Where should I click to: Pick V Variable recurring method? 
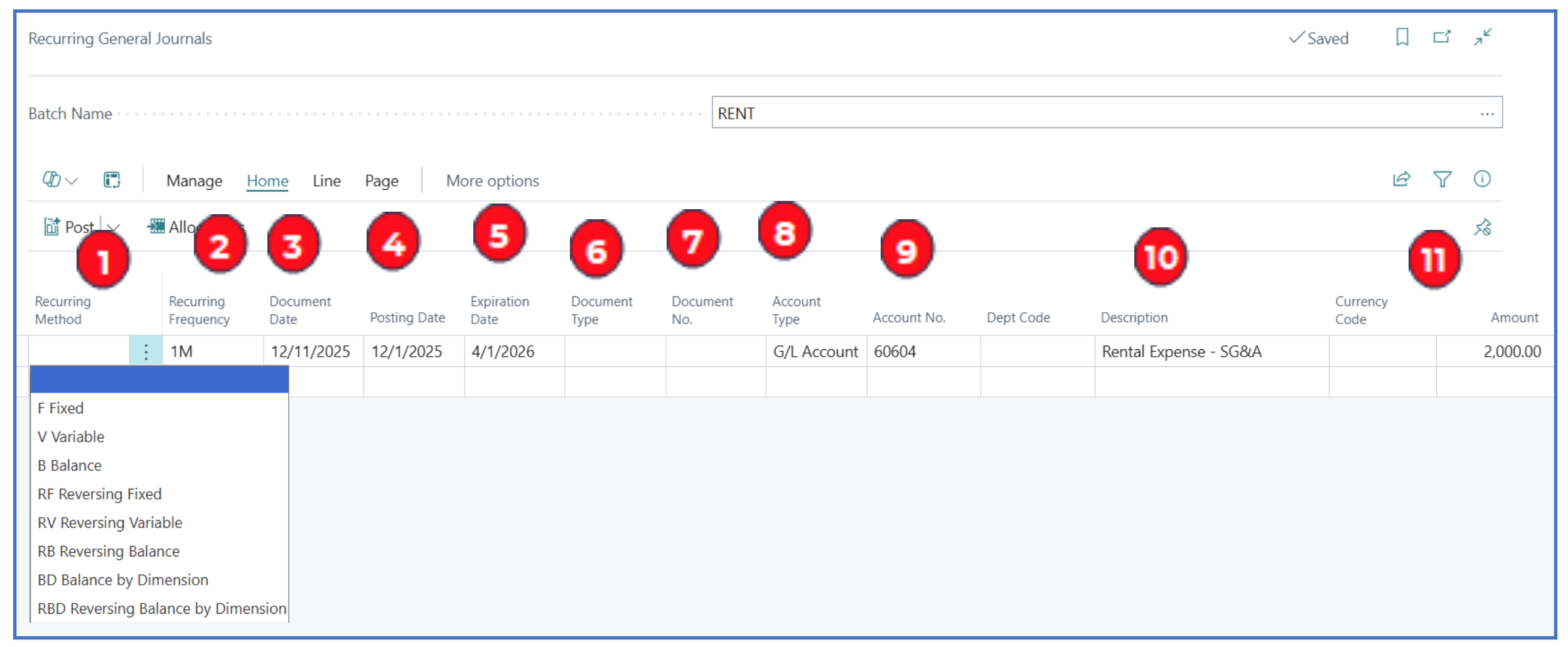pos(71,437)
